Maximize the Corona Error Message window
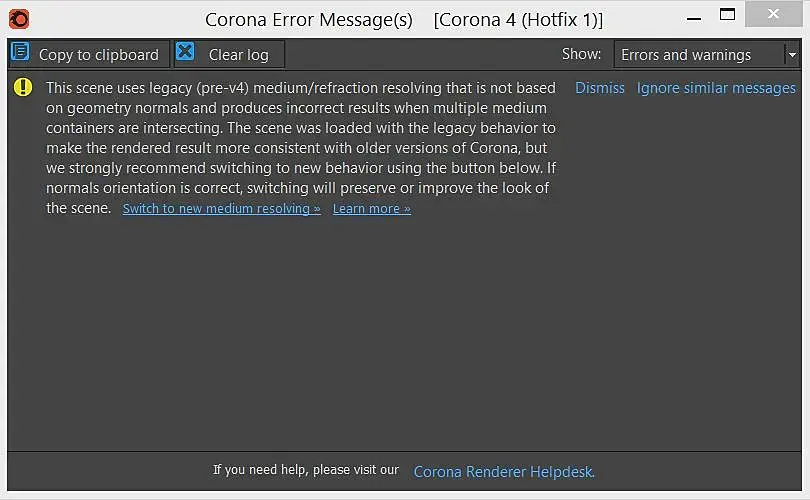 click(727, 15)
